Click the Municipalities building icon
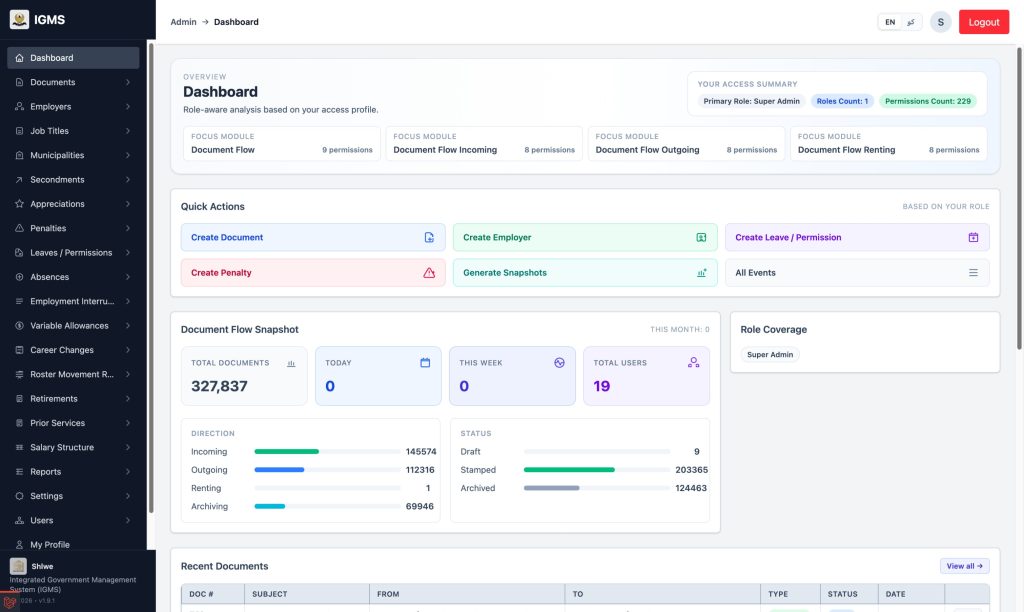1024x612 pixels. (19, 155)
